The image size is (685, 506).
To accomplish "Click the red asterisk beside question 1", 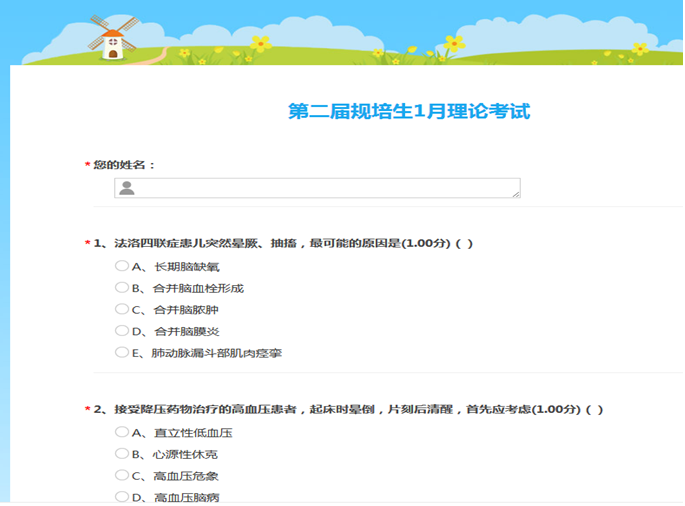I will coord(87,244).
